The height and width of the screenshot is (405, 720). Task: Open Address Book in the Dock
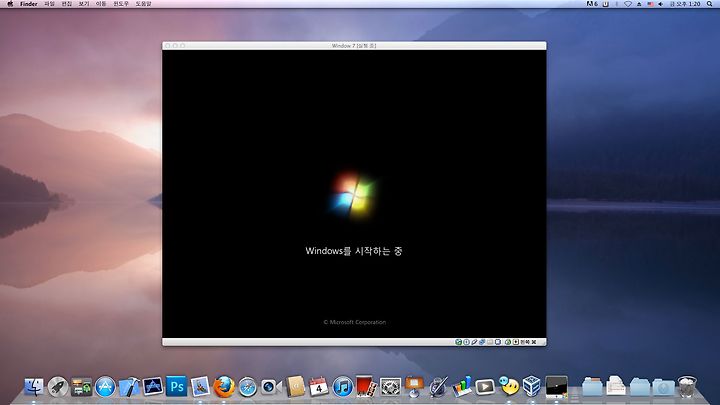point(295,387)
